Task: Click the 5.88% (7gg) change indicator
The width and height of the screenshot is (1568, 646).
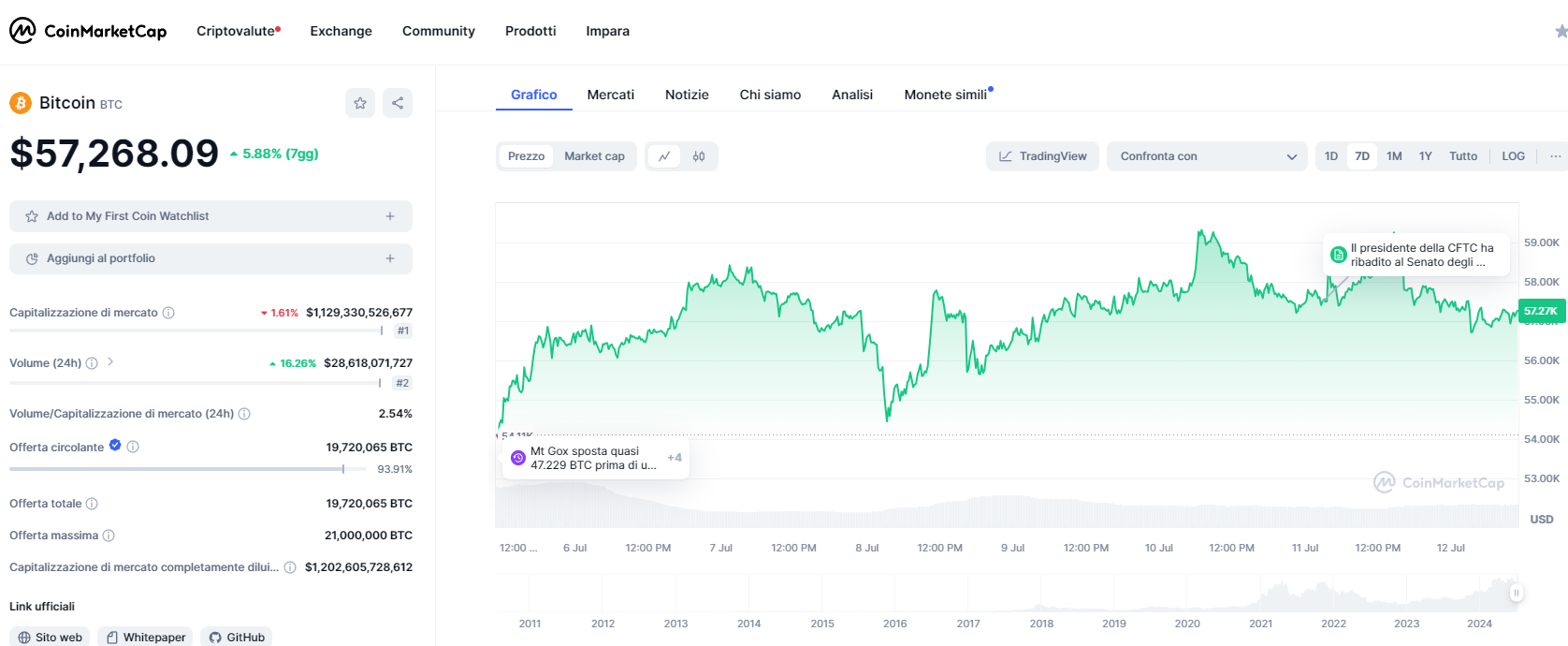Action: pyautogui.click(x=274, y=154)
